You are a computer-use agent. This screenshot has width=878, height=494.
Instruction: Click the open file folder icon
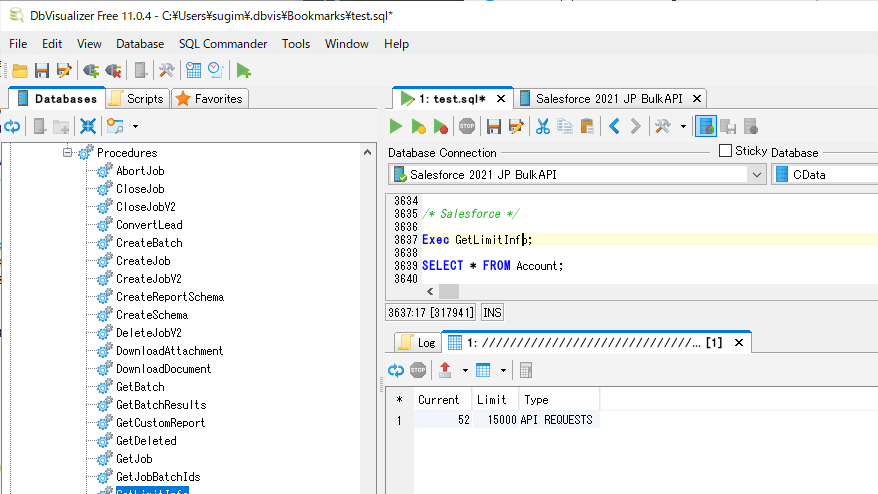pos(20,71)
